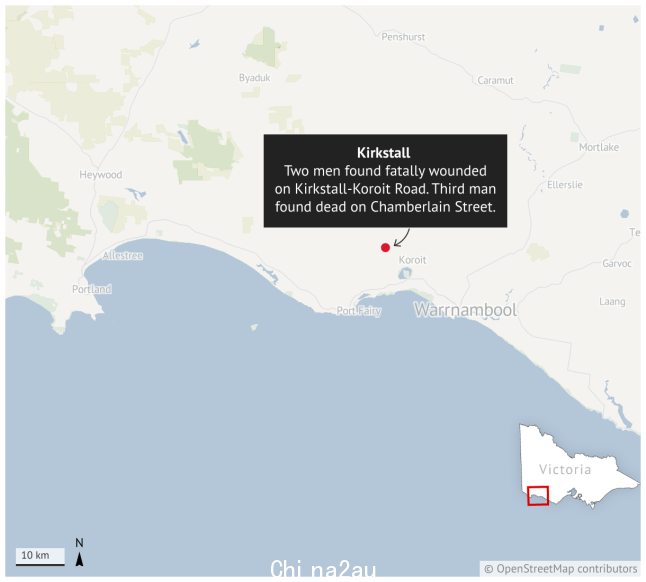Viewport: 646px width, 582px height.
Task: Select the Victoria inset map label
Action: click(x=565, y=470)
